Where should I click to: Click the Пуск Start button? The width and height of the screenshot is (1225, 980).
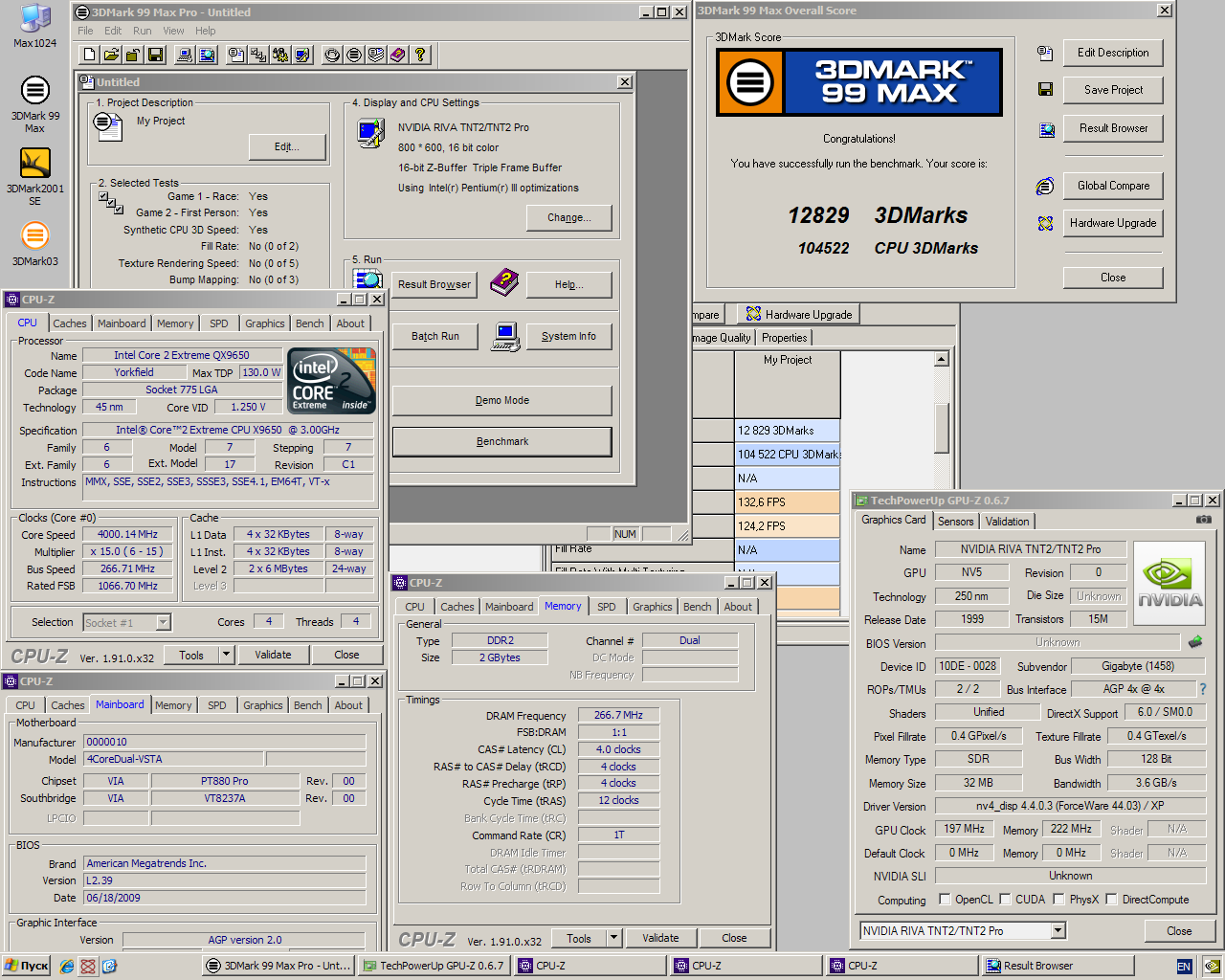pos(27,966)
